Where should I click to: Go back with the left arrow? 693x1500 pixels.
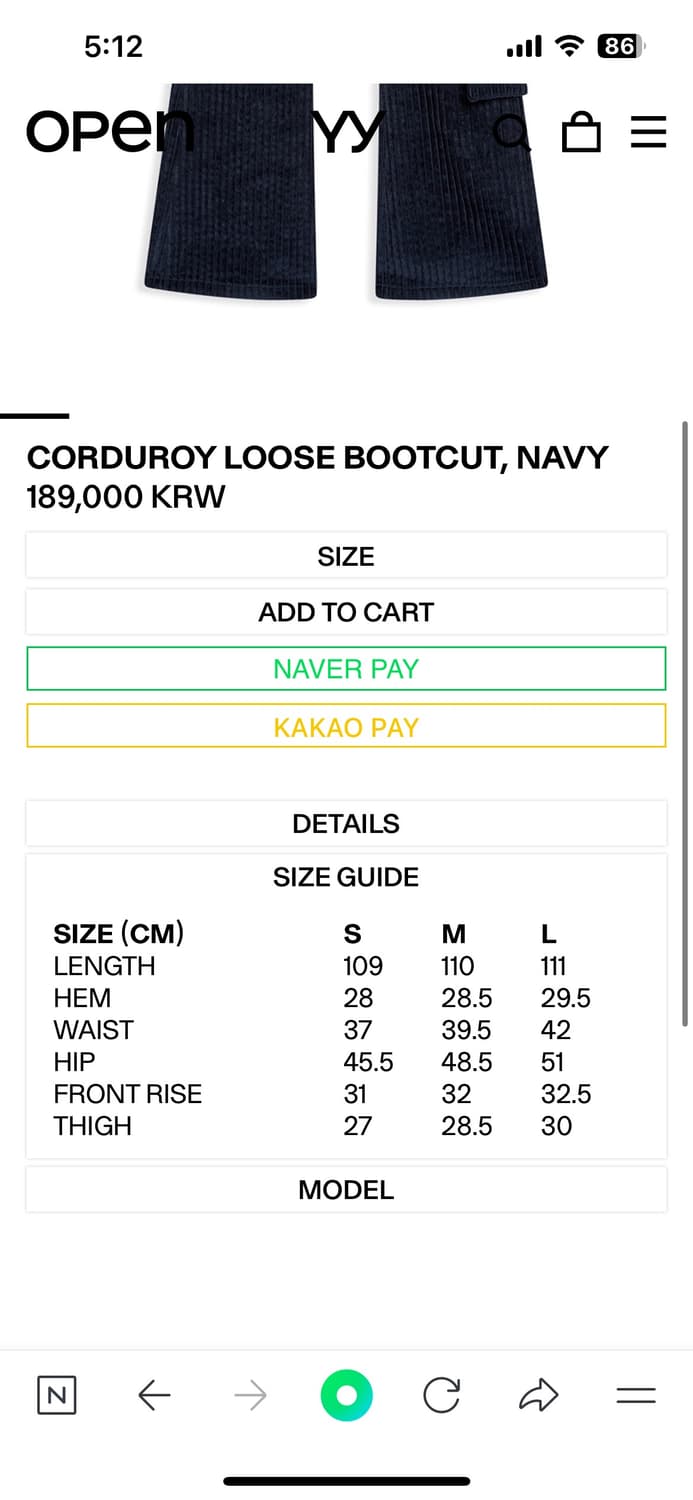coord(154,1395)
